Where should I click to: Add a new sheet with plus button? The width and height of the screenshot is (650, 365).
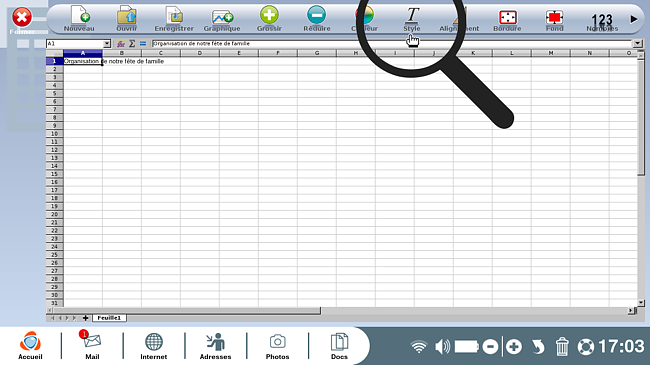pyautogui.click(x=85, y=318)
